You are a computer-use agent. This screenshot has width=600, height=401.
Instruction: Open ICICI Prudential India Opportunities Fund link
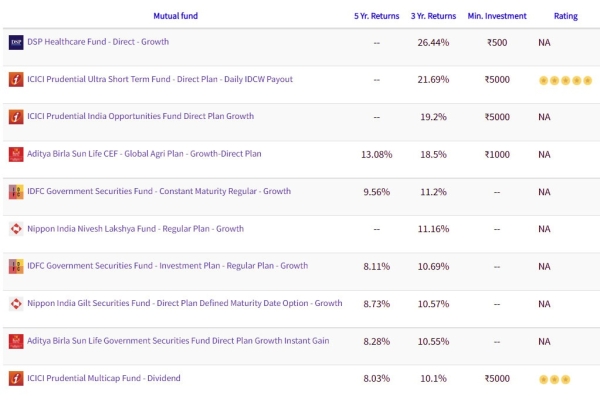tap(140, 117)
